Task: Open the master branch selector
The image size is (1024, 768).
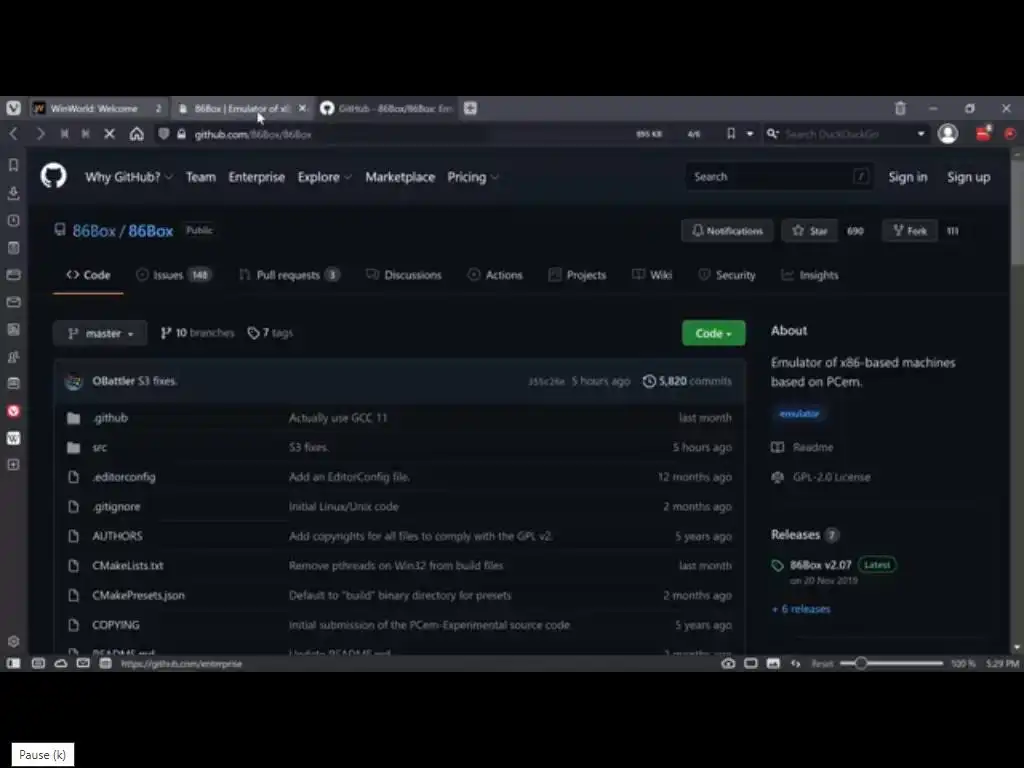Action: [100, 333]
